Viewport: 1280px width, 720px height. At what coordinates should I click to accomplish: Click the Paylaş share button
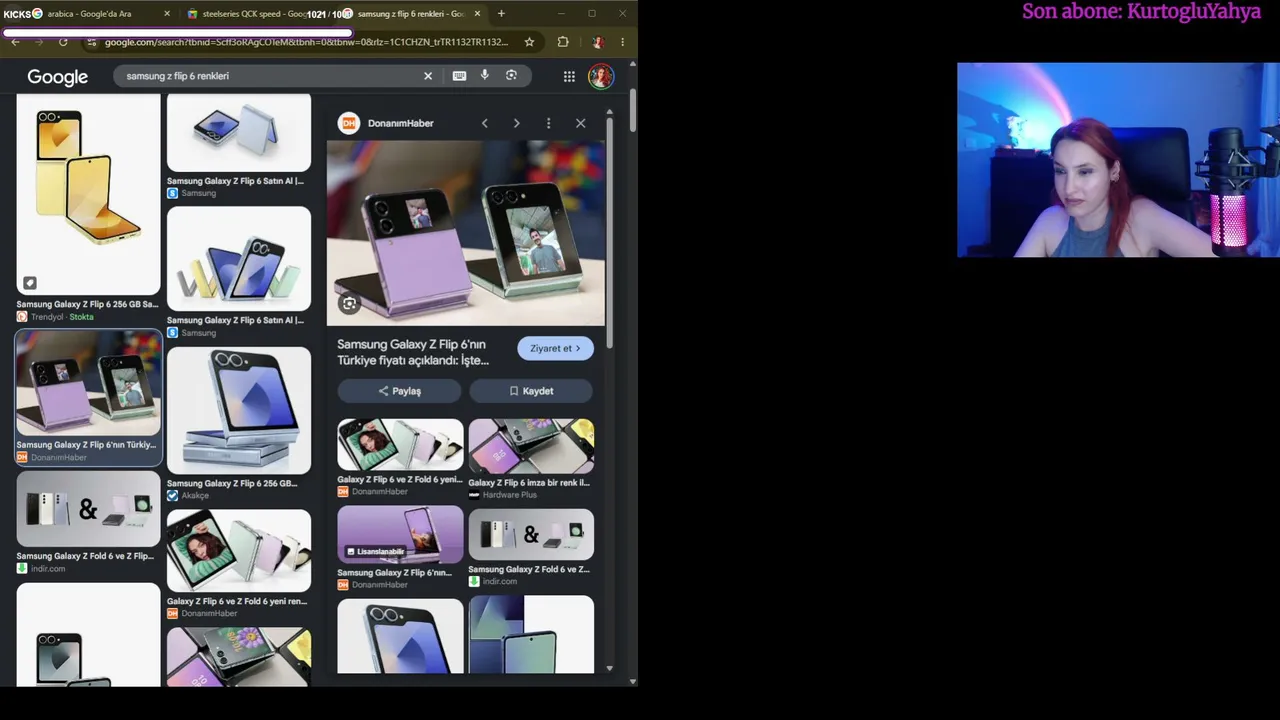click(x=399, y=391)
